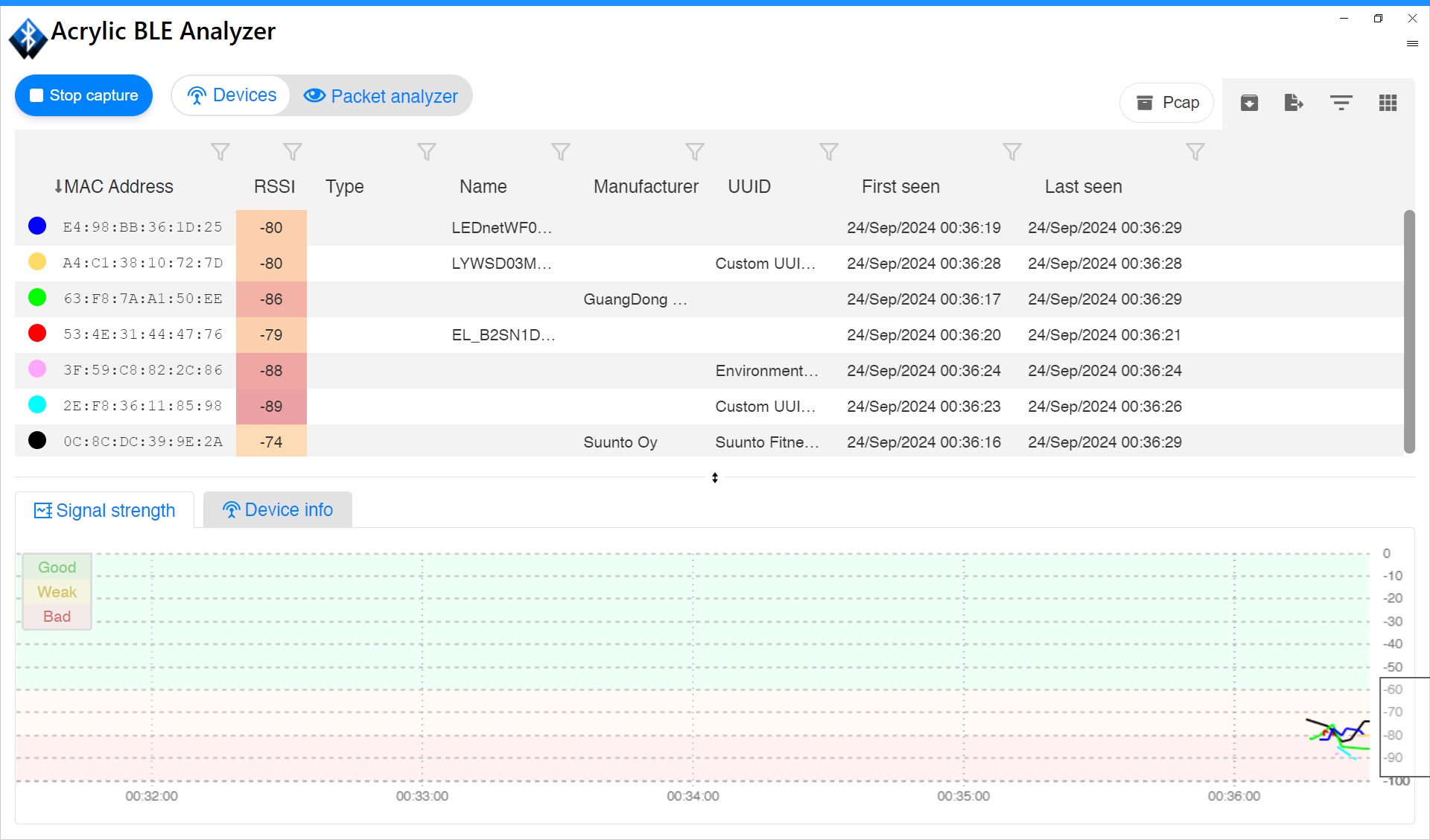Click the green color dot for 63:F8:7A:A1:50:EE
Viewport: 1430px width, 840px height.
(x=37, y=298)
